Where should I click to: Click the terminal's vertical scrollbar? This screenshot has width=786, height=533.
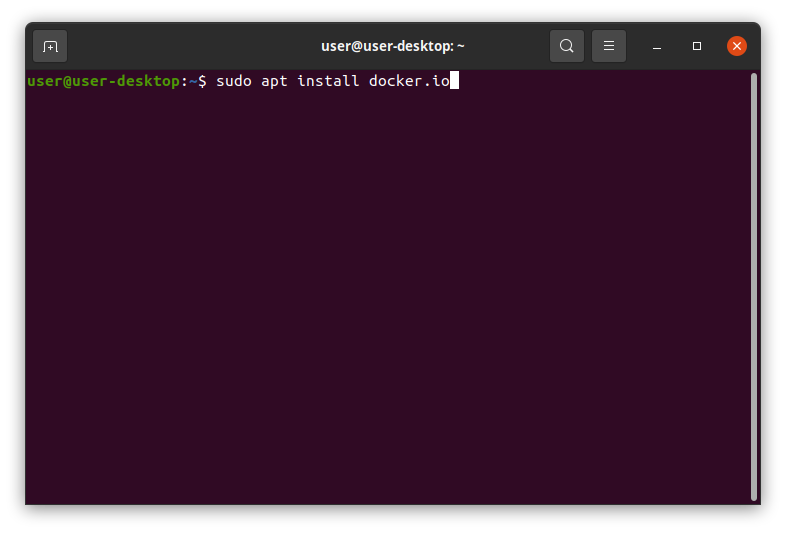[x=753, y=286]
